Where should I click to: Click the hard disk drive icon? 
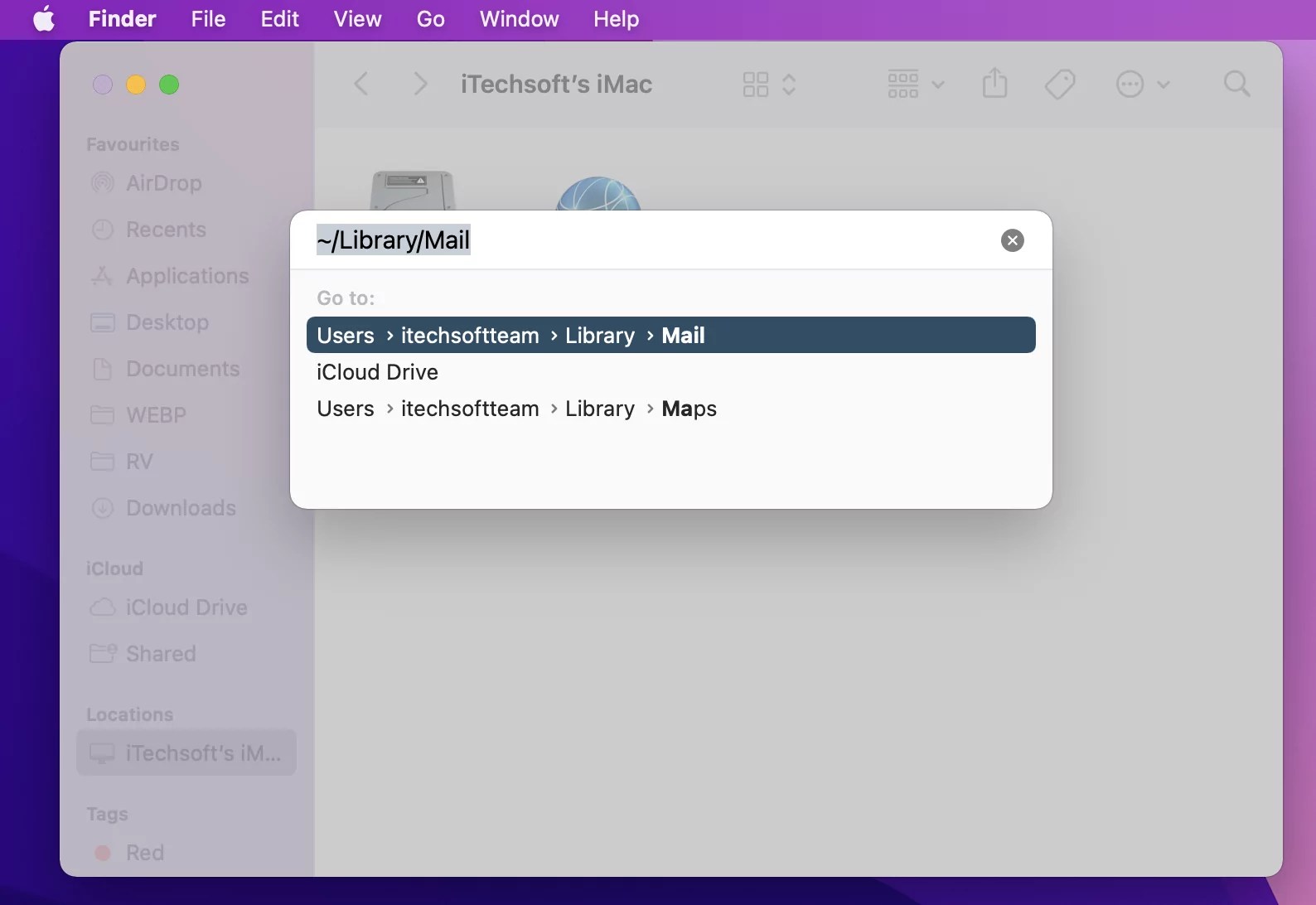[x=412, y=191]
